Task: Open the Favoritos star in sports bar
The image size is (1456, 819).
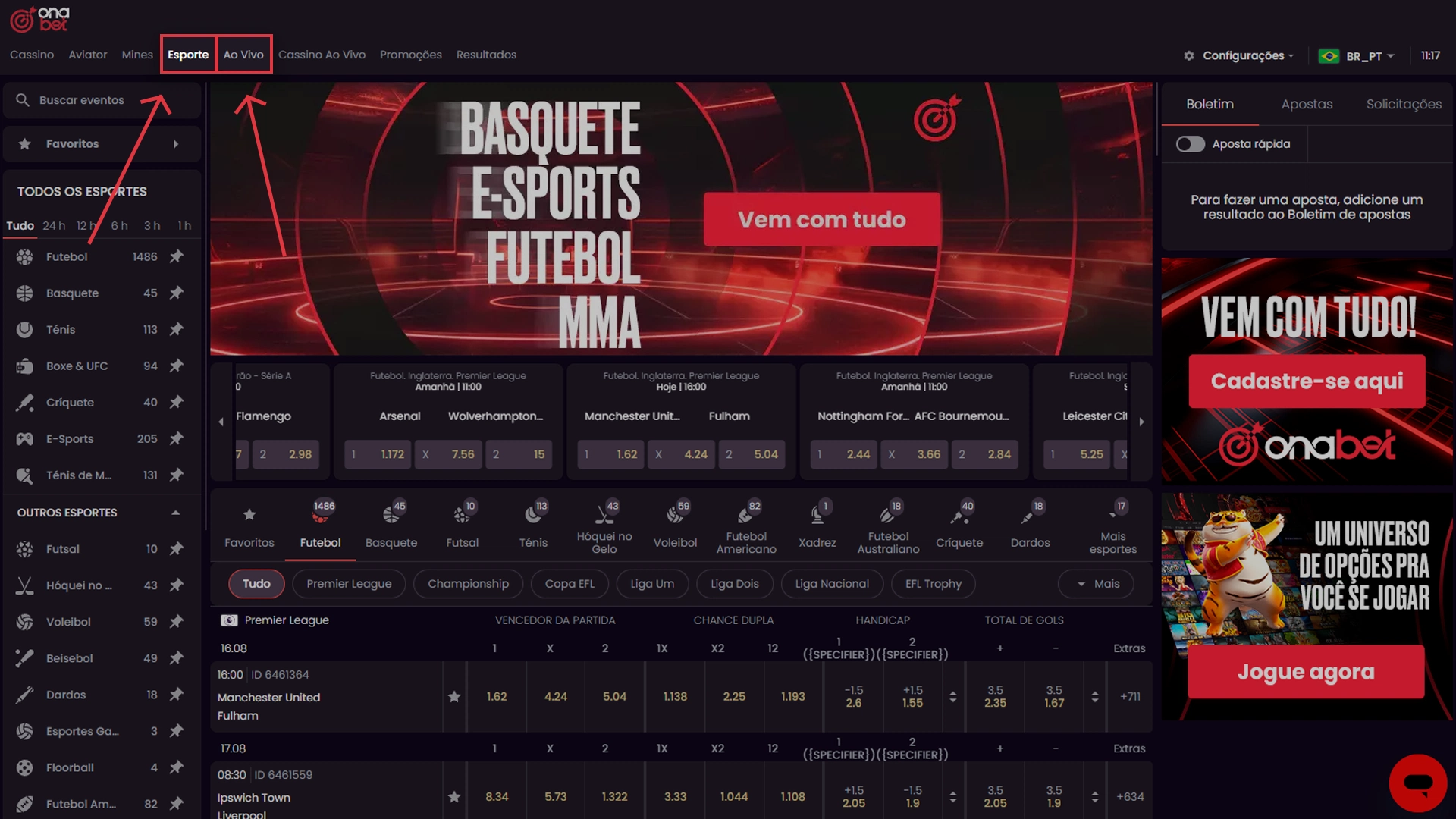Action: coord(249,515)
